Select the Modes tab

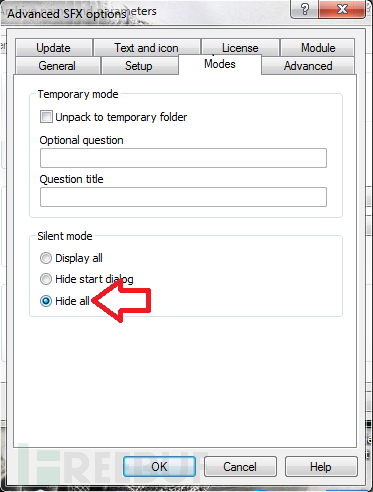(220, 64)
